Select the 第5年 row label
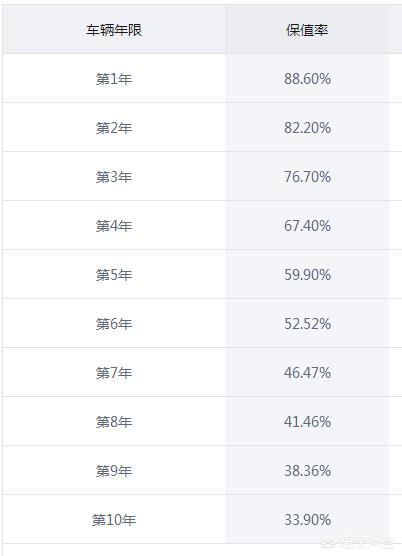 pyautogui.click(x=114, y=275)
